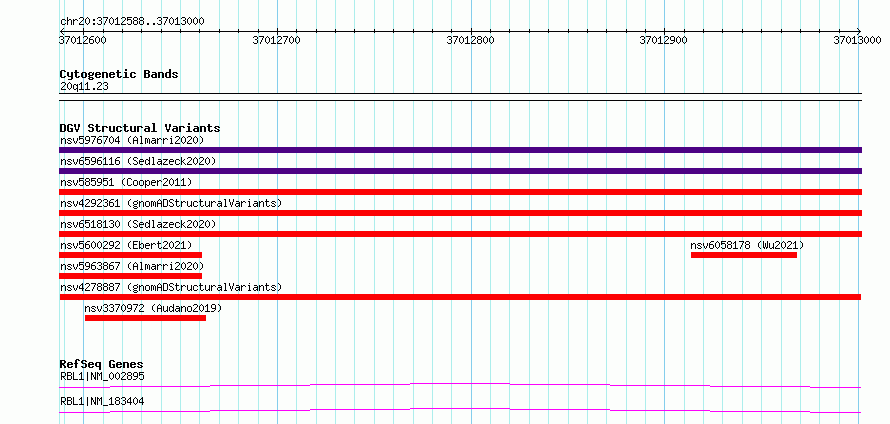Select the purple bar below nsv6596116
The height and width of the screenshot is (424, 890).
pos(460,171)
